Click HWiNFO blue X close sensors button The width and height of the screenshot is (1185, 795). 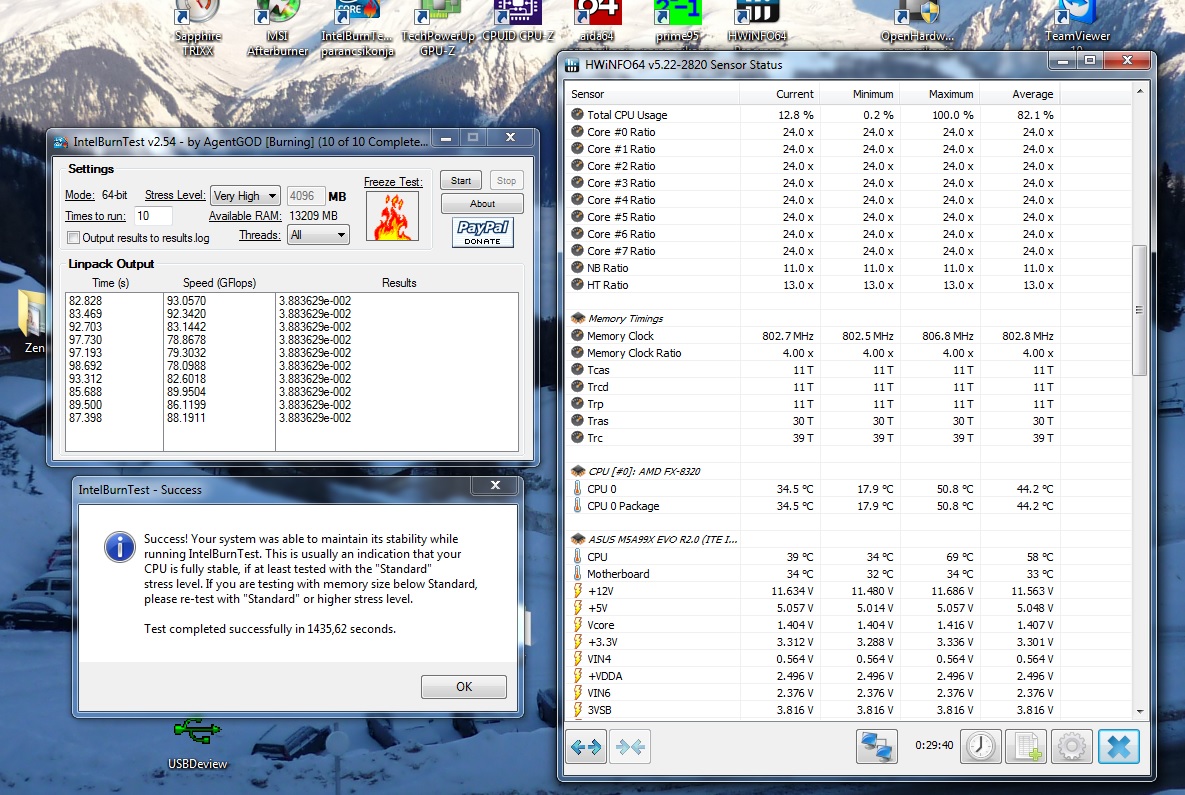click(x=1118, y=747)
